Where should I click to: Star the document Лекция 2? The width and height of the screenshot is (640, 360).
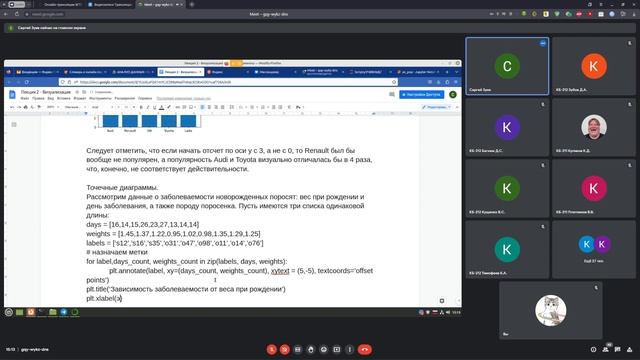coord(77,92)
